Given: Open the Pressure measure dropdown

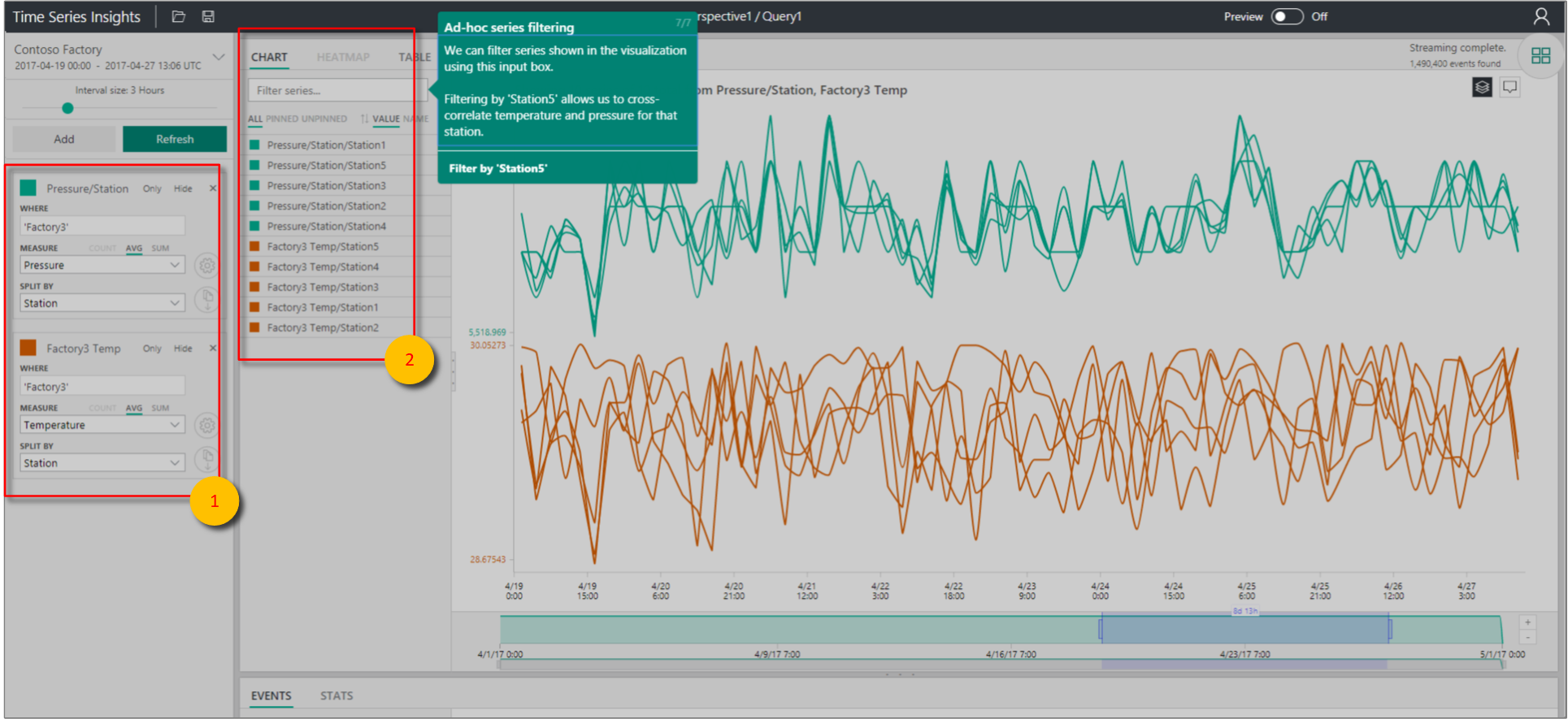Looking at the screenshot, I should [102, 266].
